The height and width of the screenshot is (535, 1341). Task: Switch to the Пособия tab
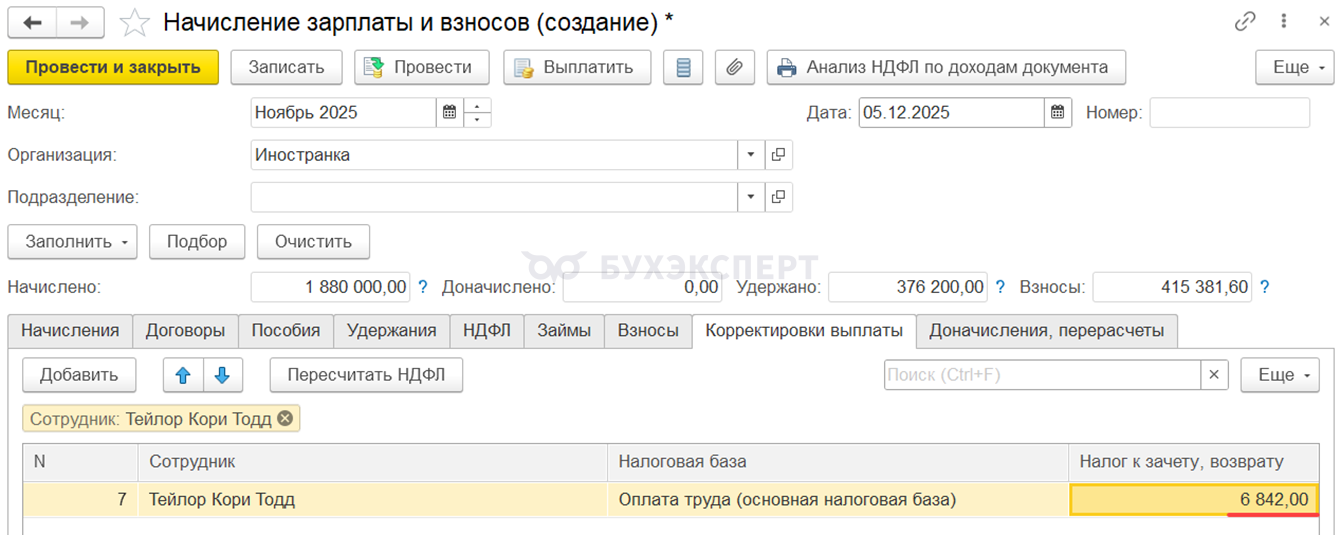[286, 331]
